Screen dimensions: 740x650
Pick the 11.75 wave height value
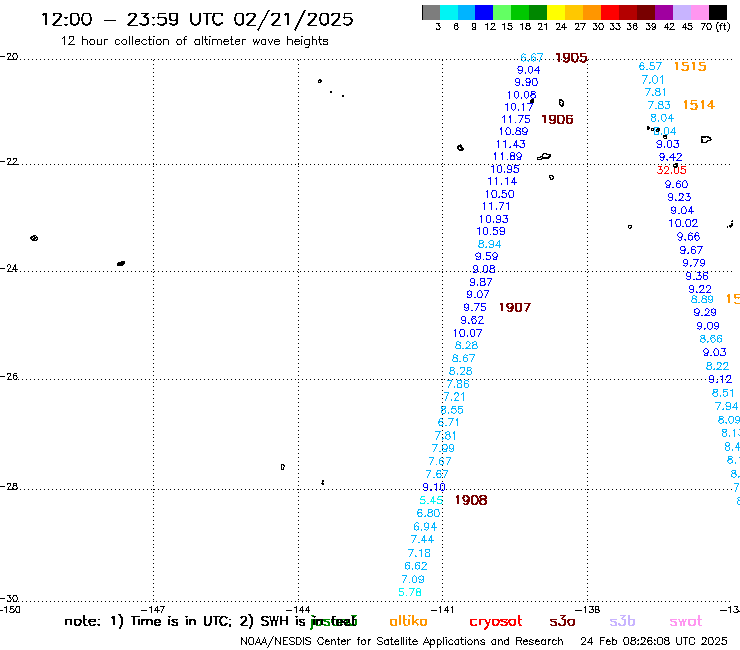[x=516, y=119]
